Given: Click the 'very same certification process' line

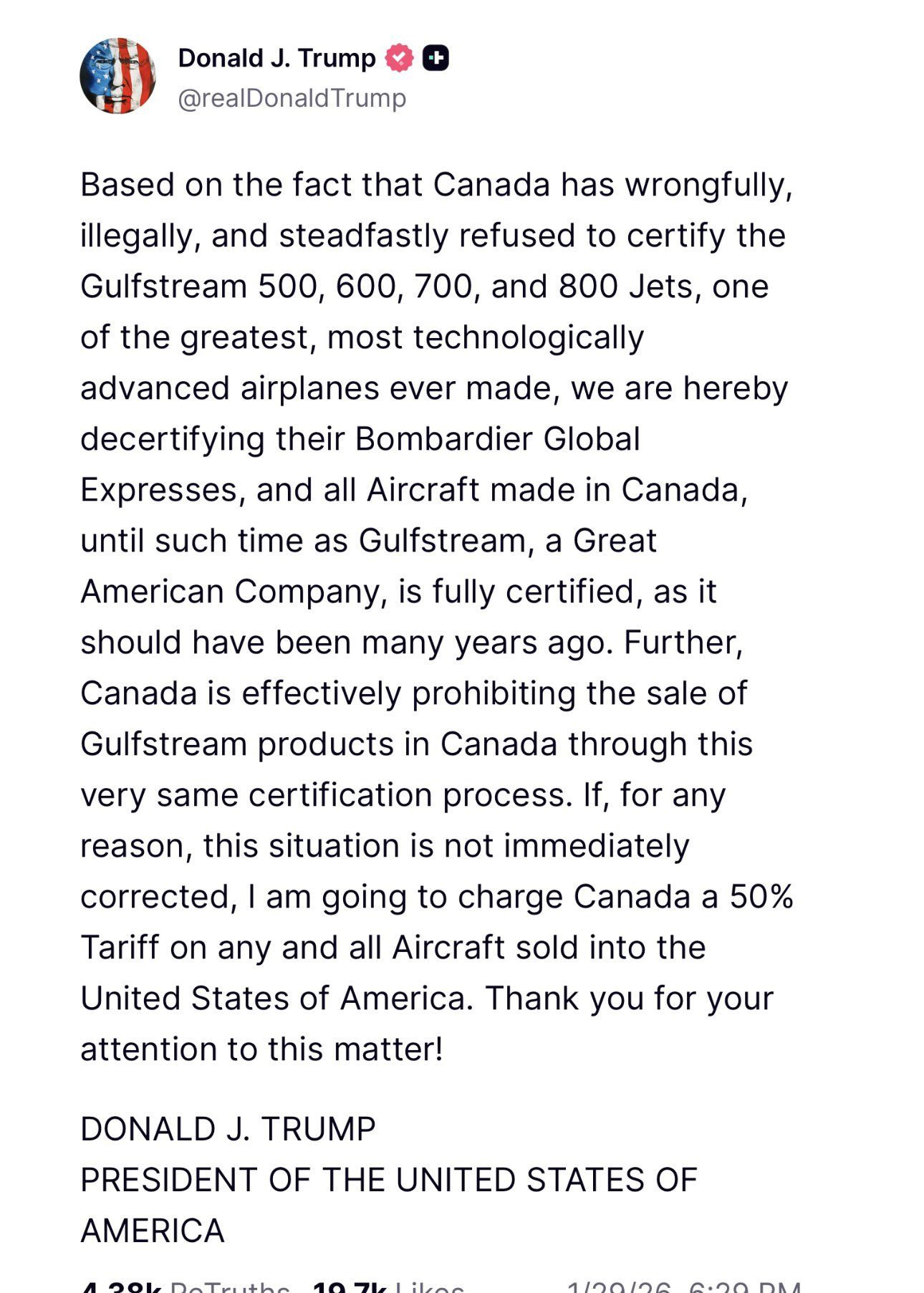Looking at the screenshot, I should click(x=403, y=795).
